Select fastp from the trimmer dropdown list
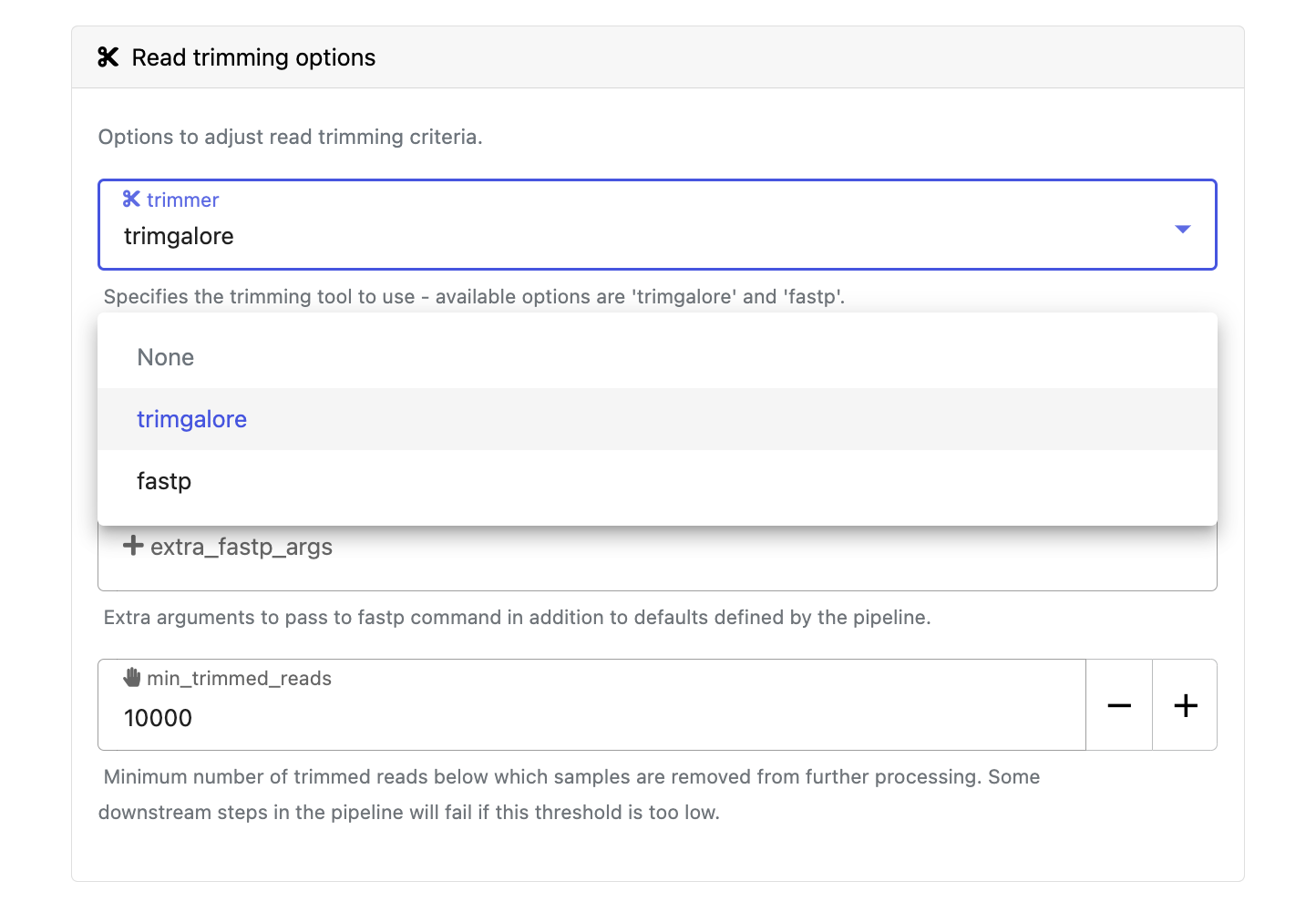The width and height of the screenshot is (1316, 902). [x=163, y=480]
